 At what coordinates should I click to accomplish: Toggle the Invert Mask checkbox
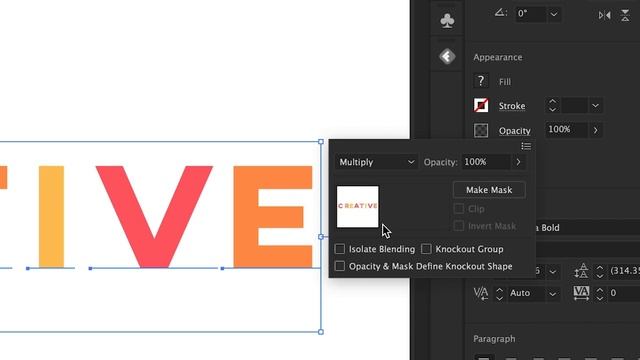point(459,226)
